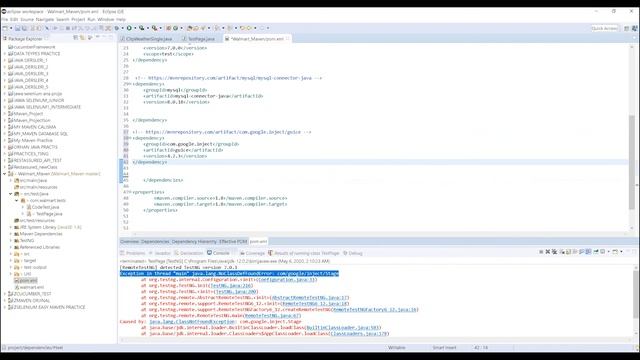
Task: Click the New Java Package toolbar icon
Action: (169, 28)
